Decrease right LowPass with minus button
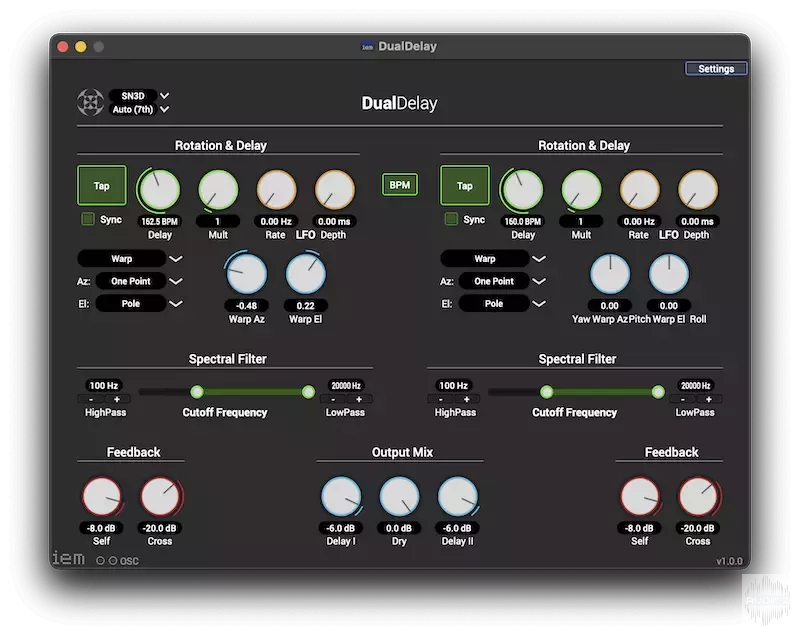This screenshot has width=800, height=635. pyautogui.click(x=683, y=399)
